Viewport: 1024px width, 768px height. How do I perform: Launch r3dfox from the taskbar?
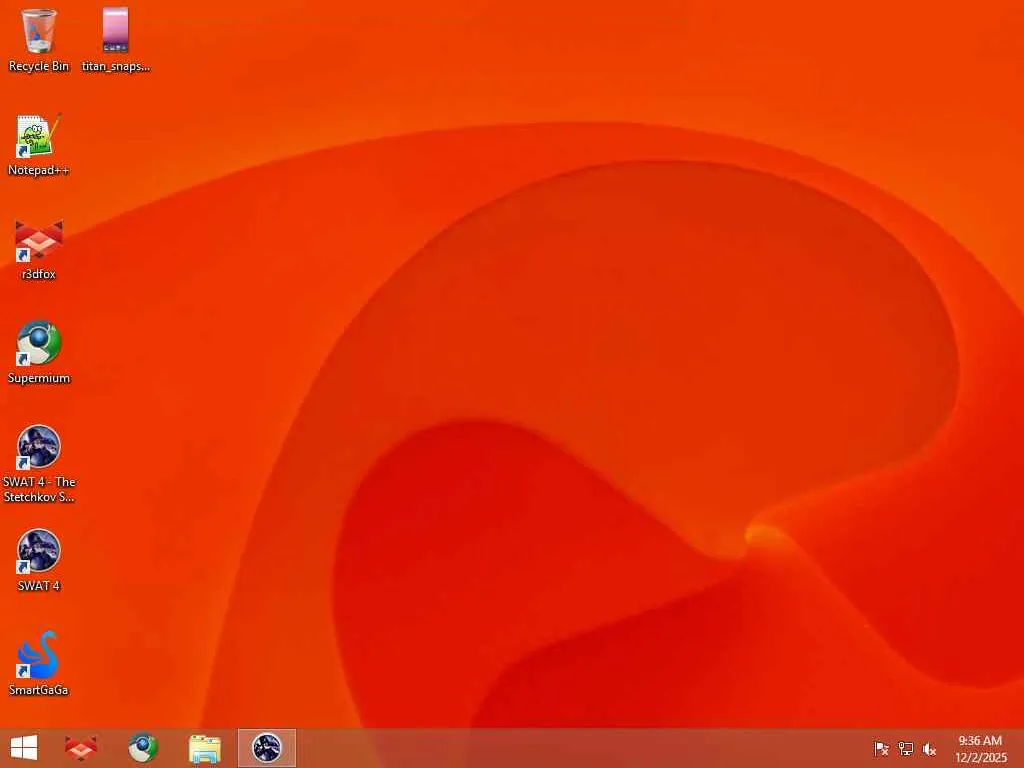(x=81, y=748)
